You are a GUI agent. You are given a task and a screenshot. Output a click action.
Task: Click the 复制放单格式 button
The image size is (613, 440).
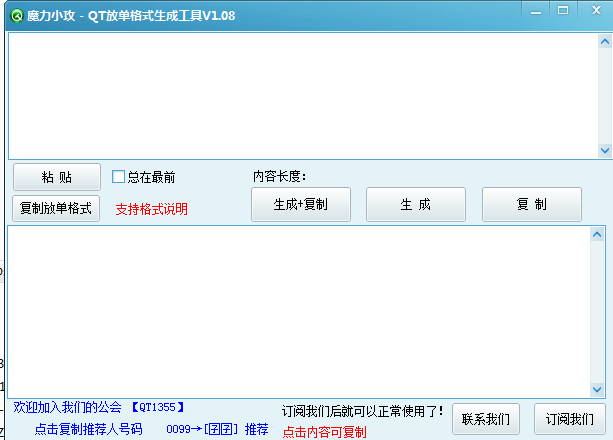click(56, 208)
